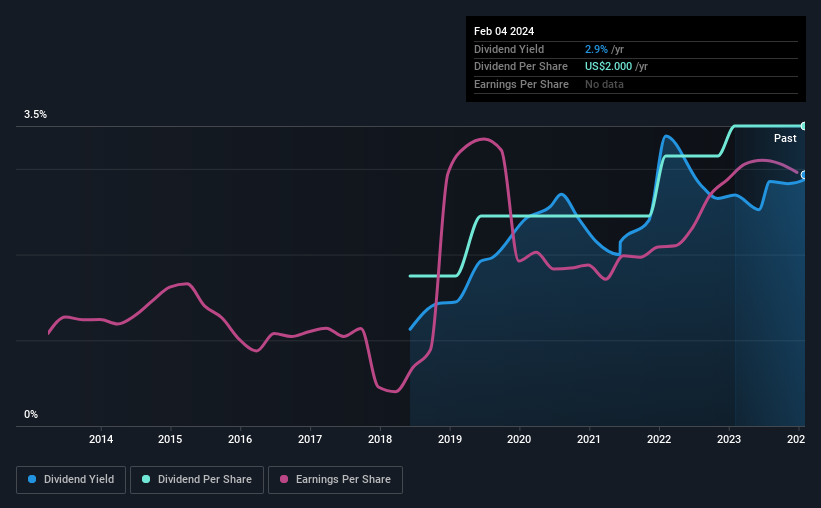Click the teal Dividend Per Share legend dot
Viewport: 821px width, 508px height.
pos(146,479)
